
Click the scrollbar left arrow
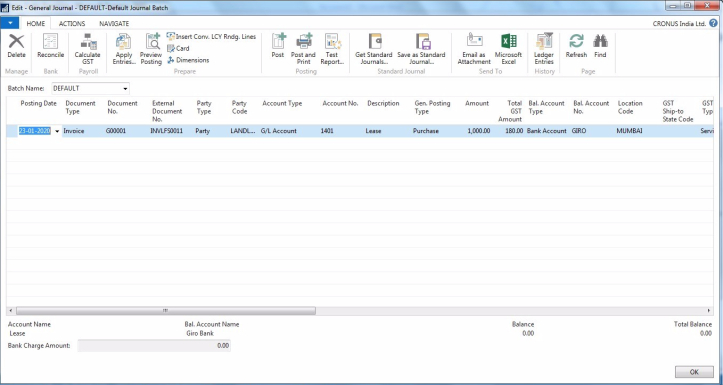(x=11, y=311)
